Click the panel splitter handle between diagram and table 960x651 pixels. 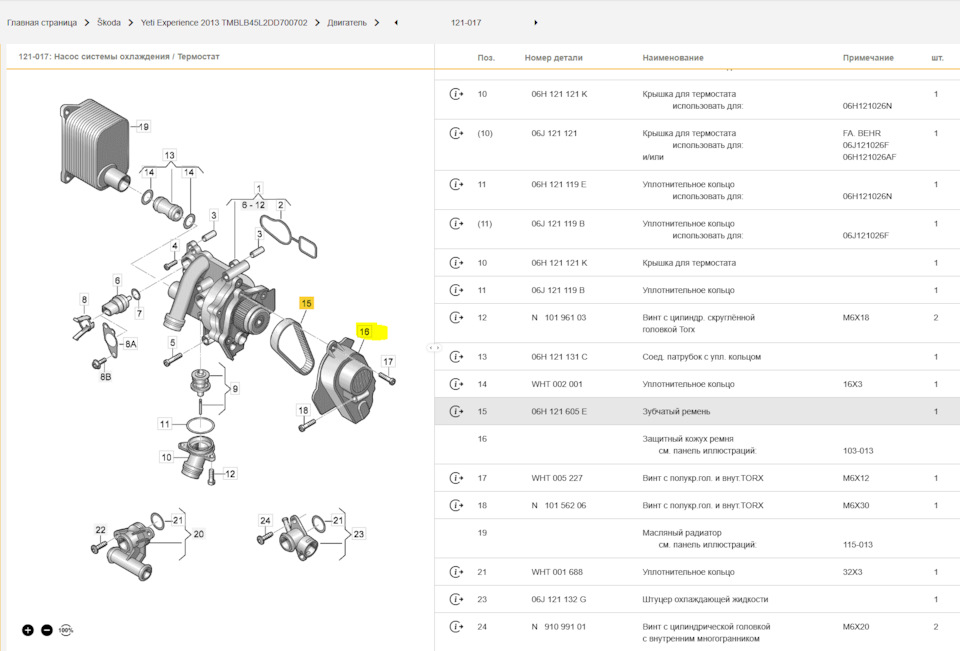(x=434, y=348)
